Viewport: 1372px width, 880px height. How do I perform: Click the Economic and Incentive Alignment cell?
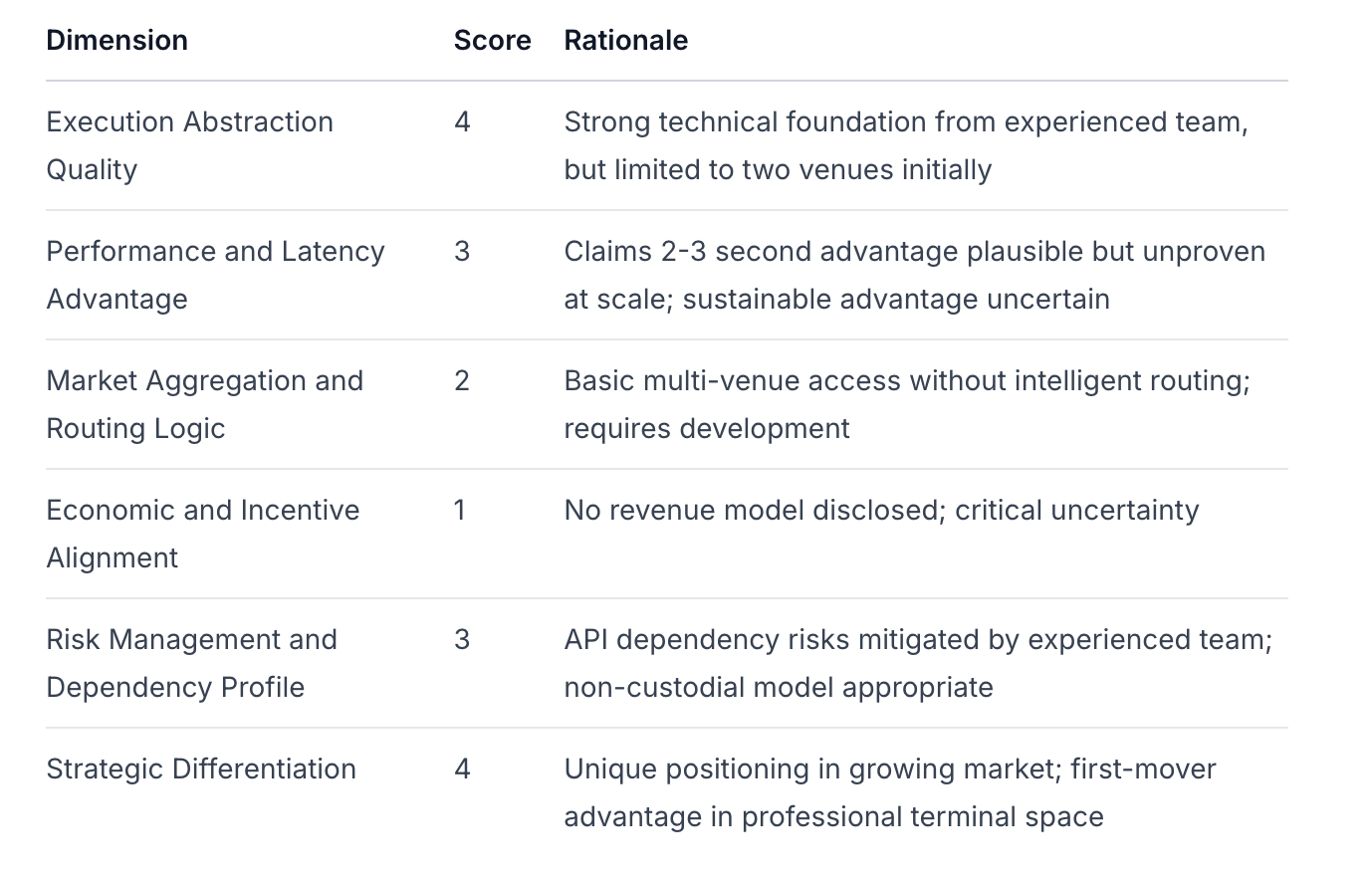click(202, 534)
